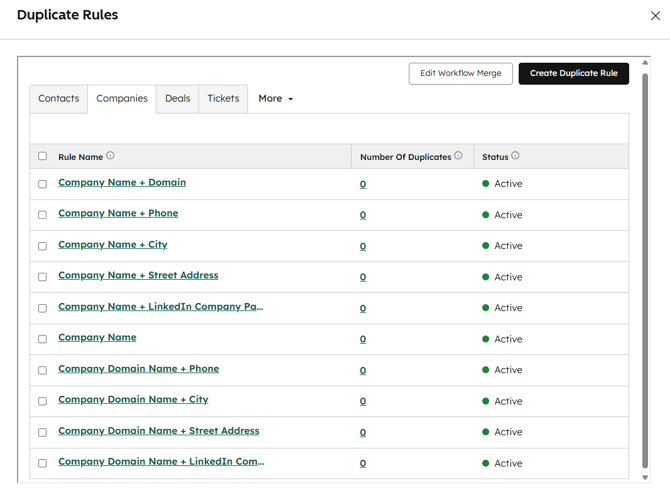
Task: Click the Status column info icon
Action: click(515, 156)
